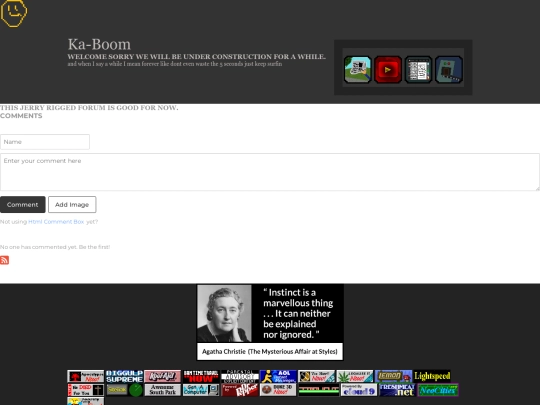Open the red play button icon

(x=388, y=70)
